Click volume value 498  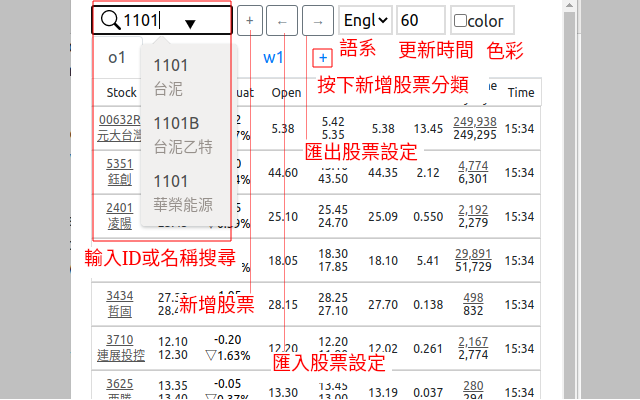pos(473,298)
